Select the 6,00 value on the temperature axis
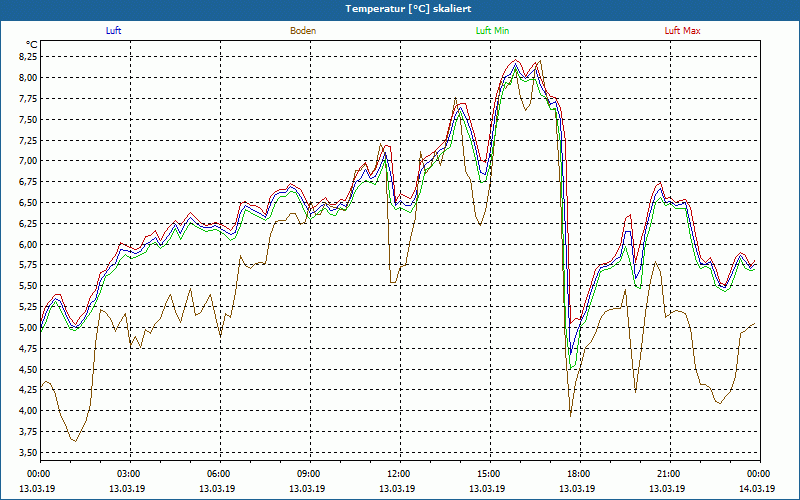Image resolution: width=800 pixels, height=500 pixels. coord(28,244)
